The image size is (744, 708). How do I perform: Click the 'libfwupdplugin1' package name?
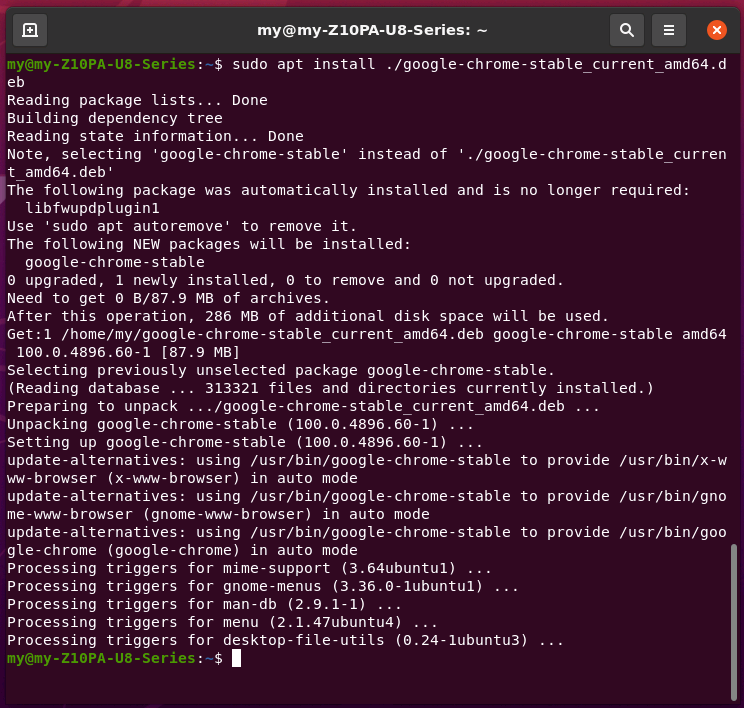pyautogui.click(x=93, y=209)
